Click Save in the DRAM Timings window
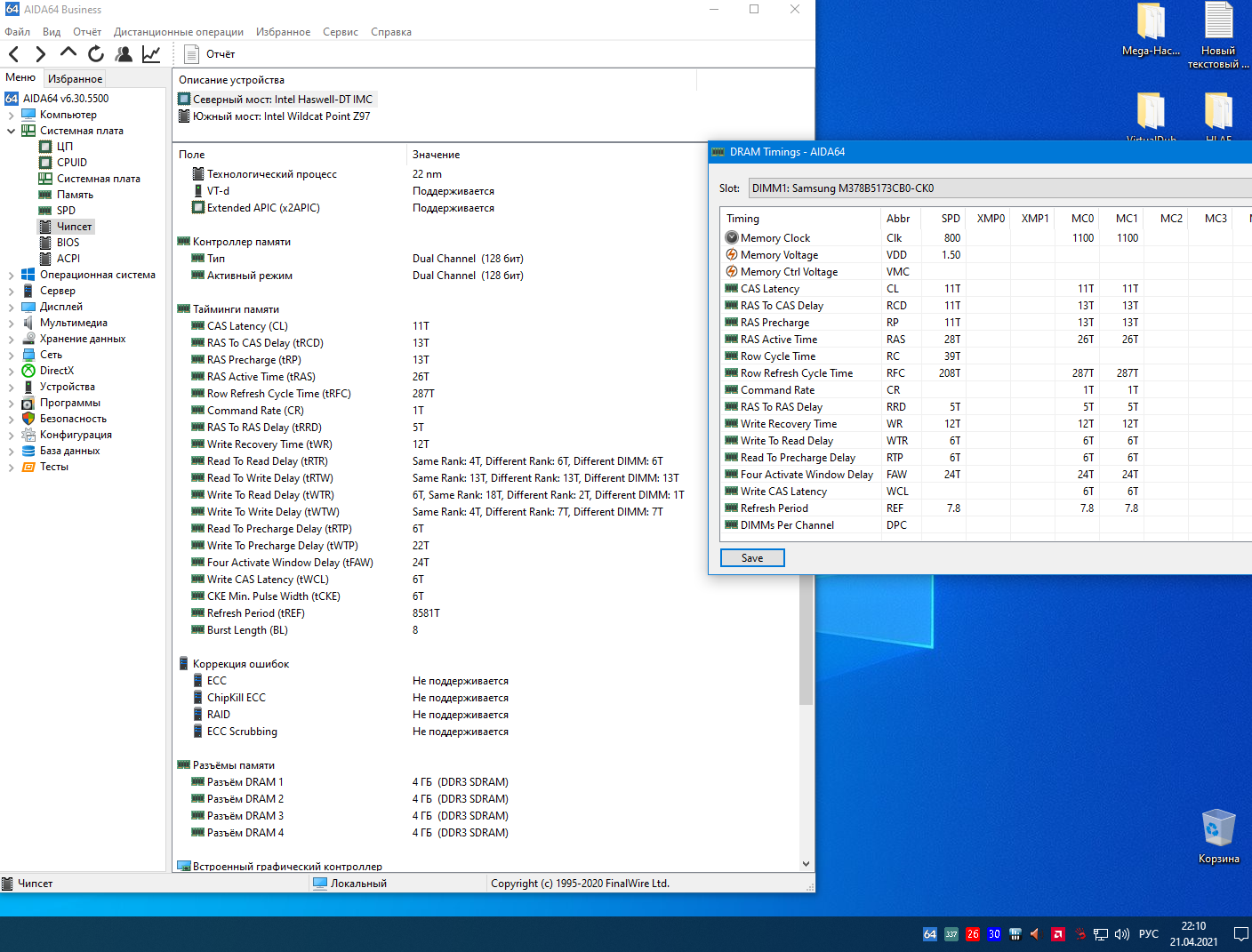Viewport: 1252px width, 952px height. click(752, 558)
